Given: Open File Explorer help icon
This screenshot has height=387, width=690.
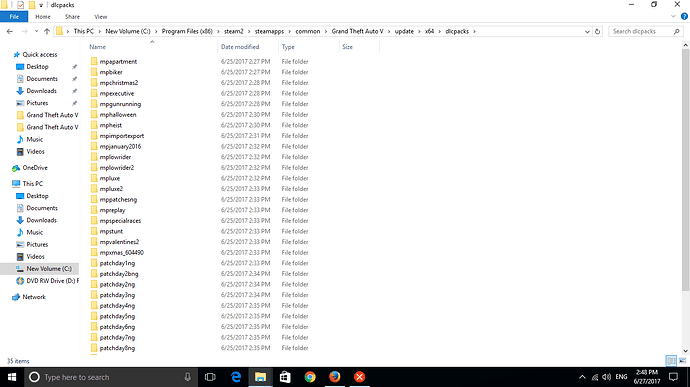Looking at the screenshot, I should [x=684, y=16].
